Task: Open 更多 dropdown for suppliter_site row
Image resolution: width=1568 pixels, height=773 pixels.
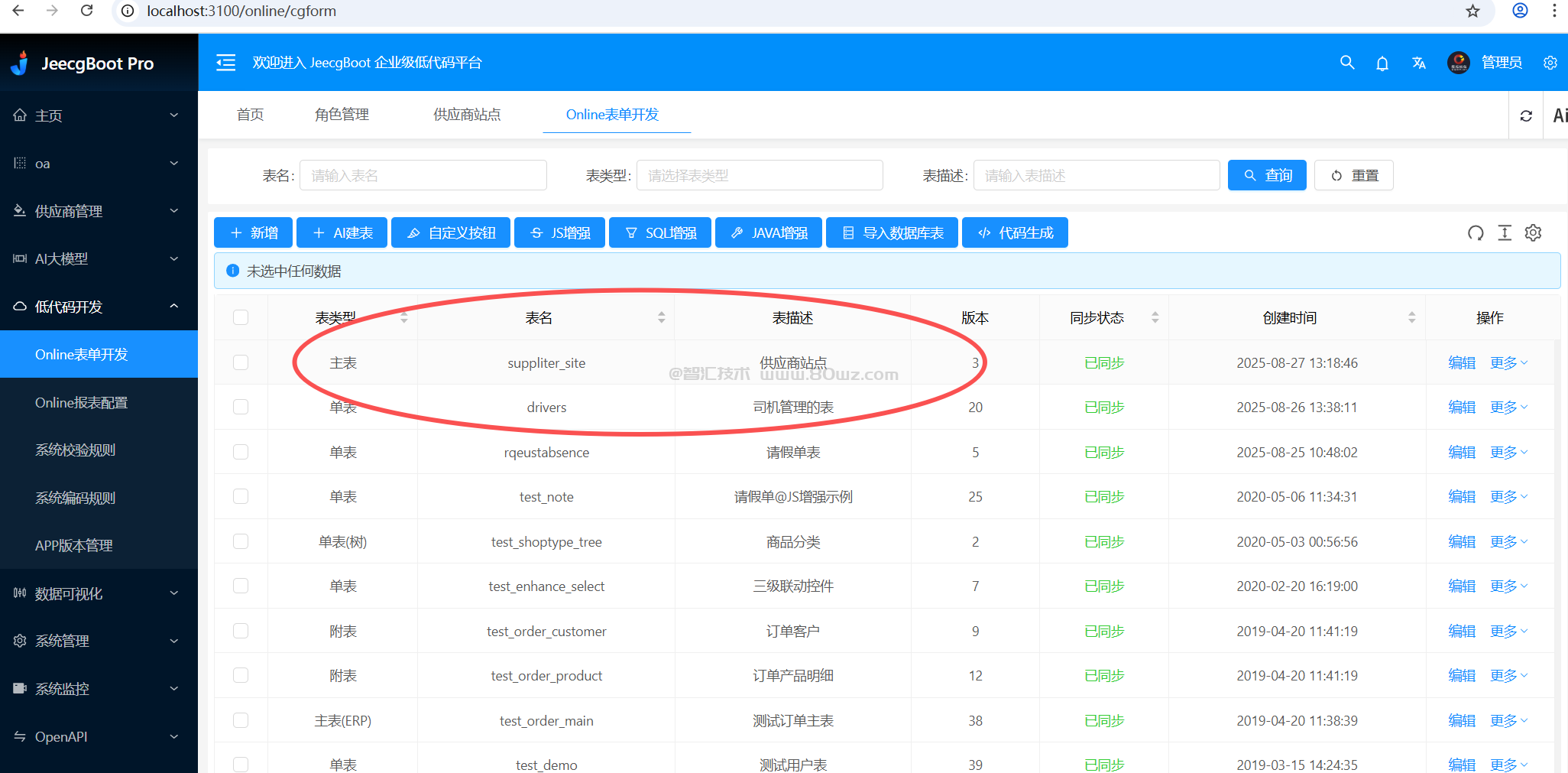Action: (1508, 362)
